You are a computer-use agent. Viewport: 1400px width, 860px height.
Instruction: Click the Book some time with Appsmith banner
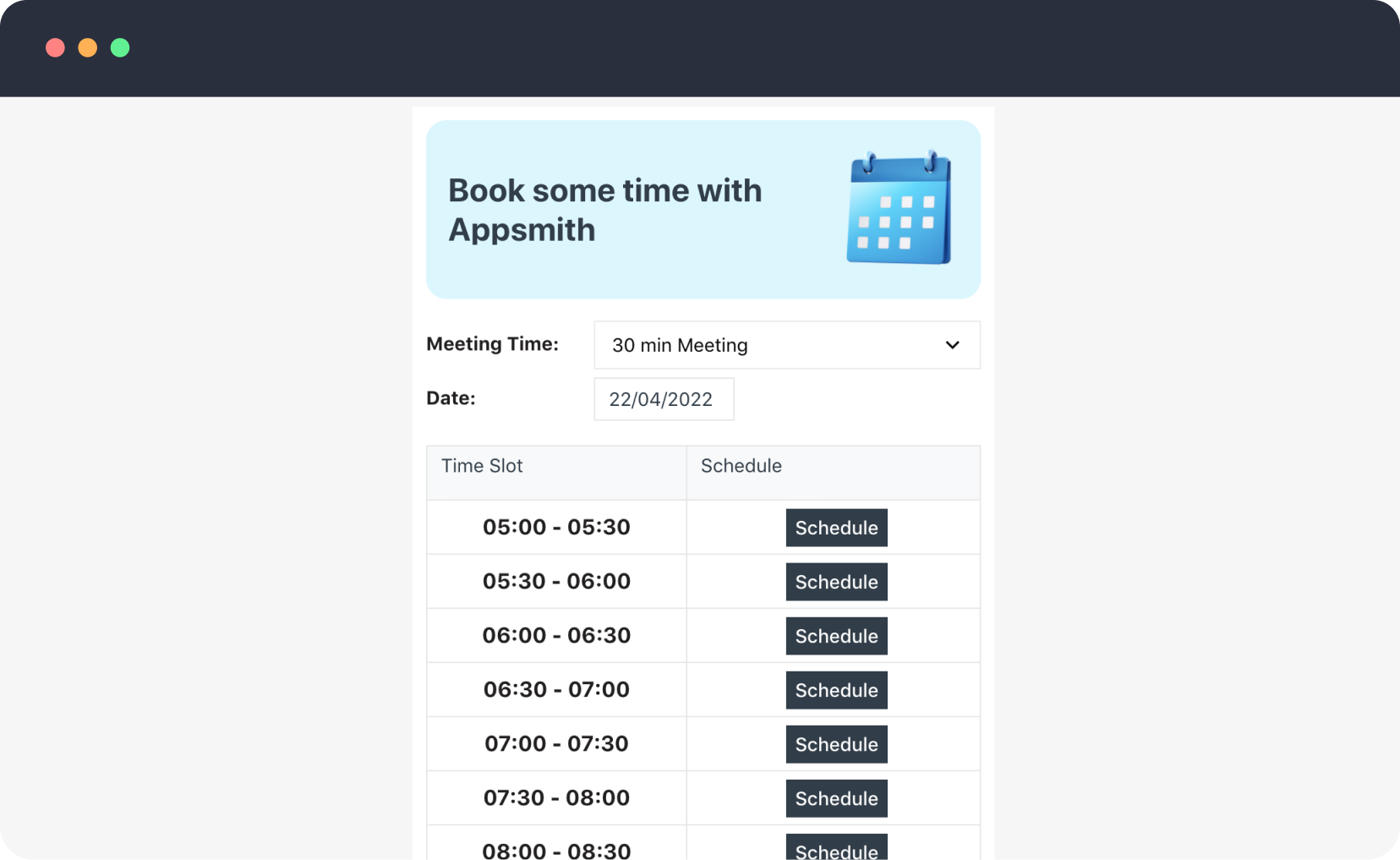tap(703, 209)
